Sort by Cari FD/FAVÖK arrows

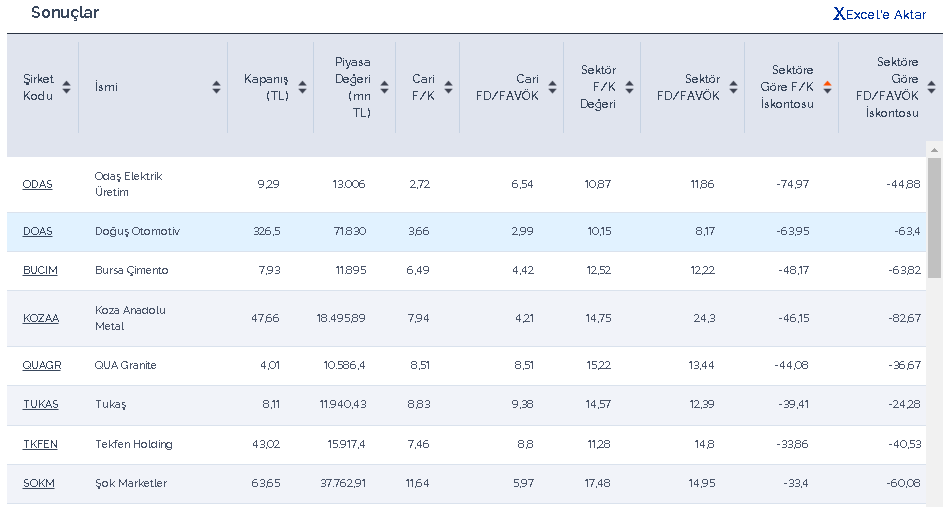pos(552,87)
